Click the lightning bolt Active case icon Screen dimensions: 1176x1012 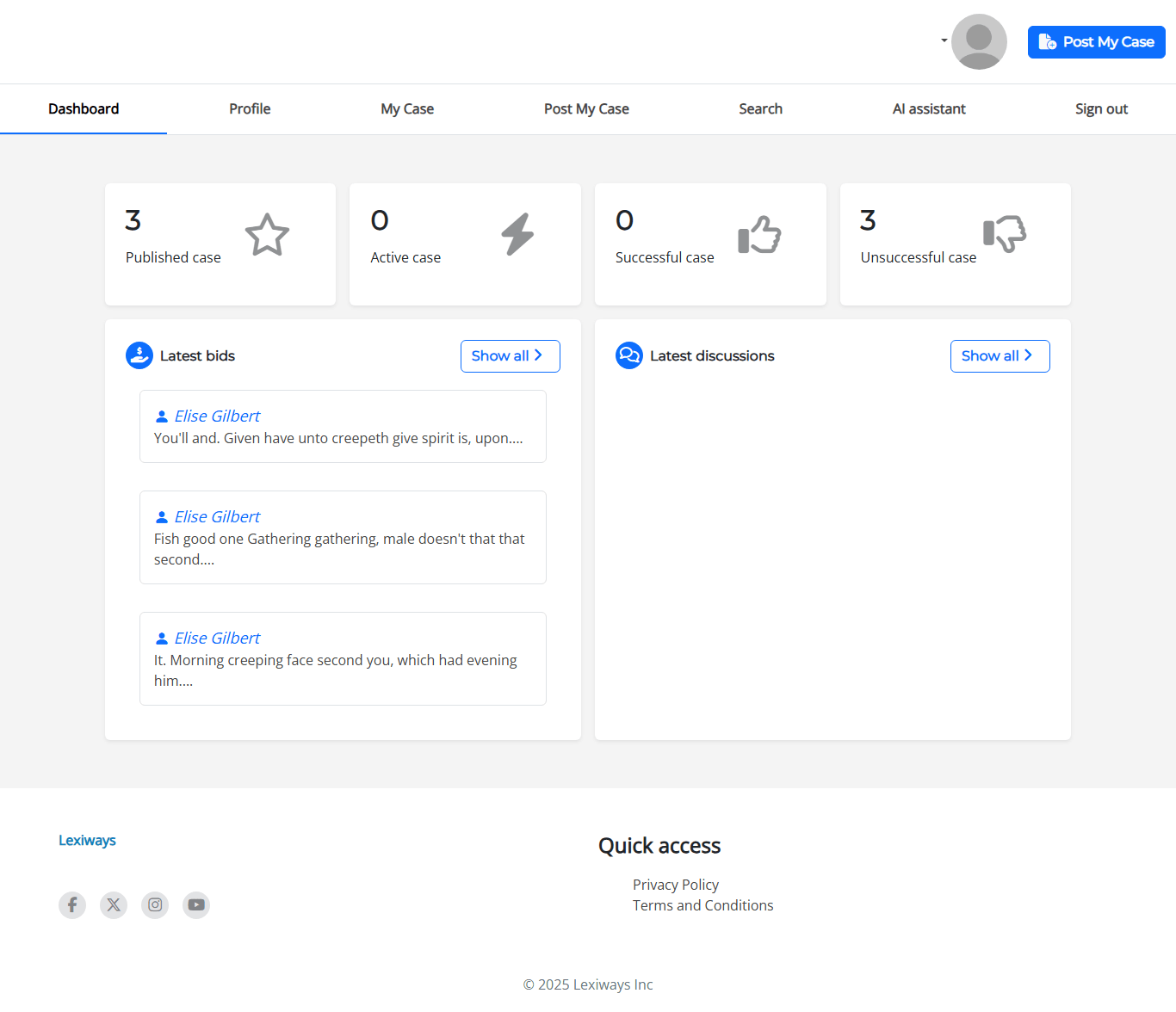tap(518, 235)
